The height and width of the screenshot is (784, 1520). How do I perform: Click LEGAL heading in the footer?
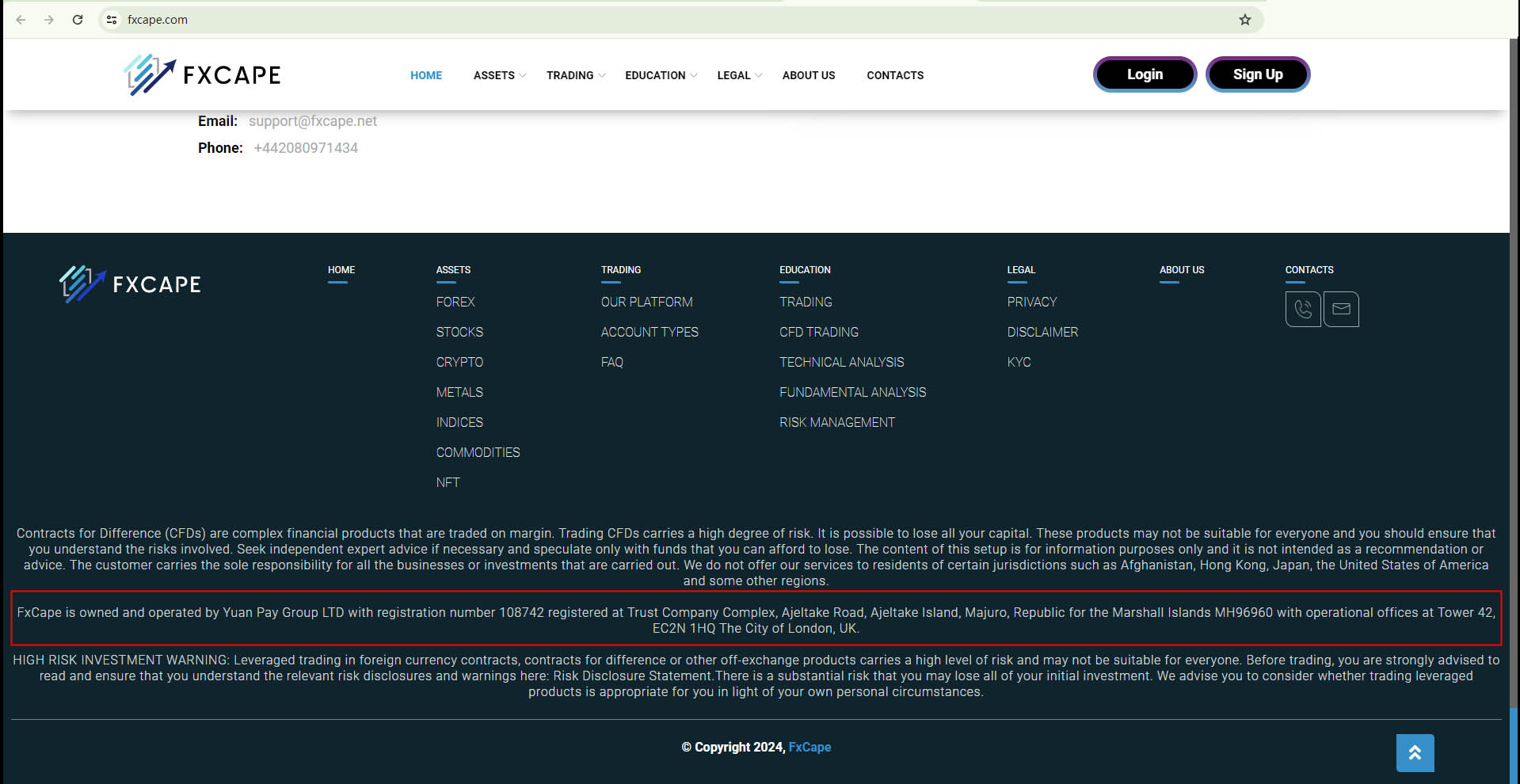[1021, 270]
